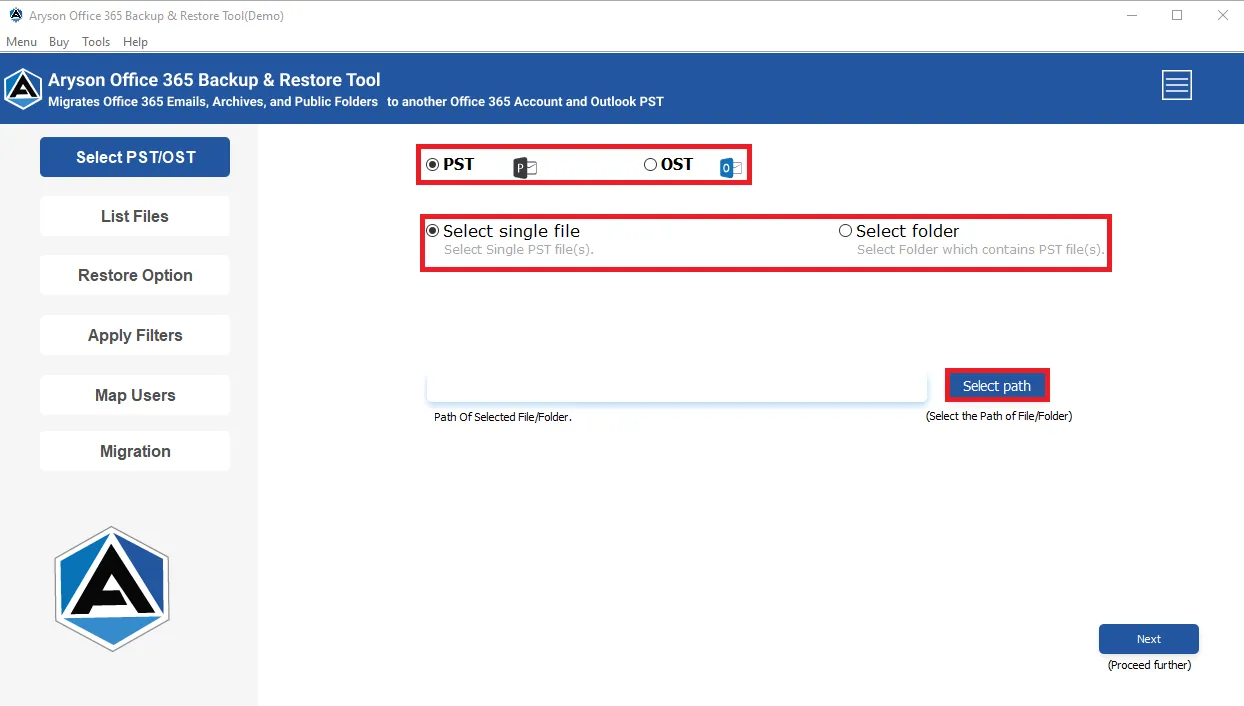Click the title bar application icon
Screen dimensions: 1244x706
point(15,15)
